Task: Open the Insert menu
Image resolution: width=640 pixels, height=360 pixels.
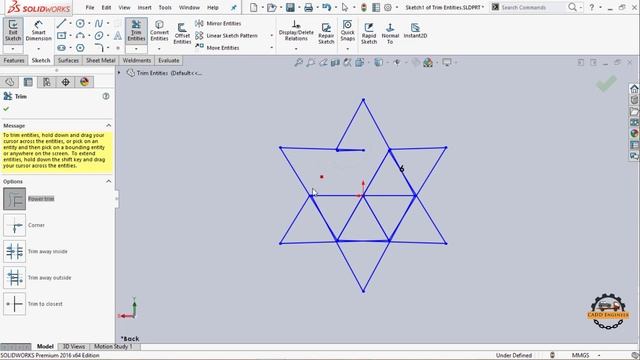Action: (x=144, y=7)
